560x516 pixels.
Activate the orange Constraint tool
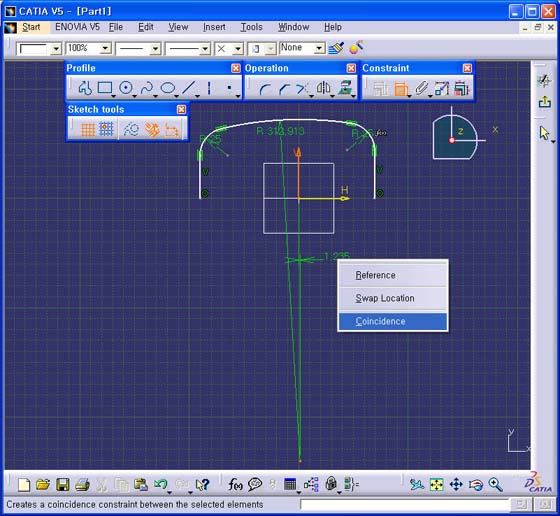coord(401,89)
